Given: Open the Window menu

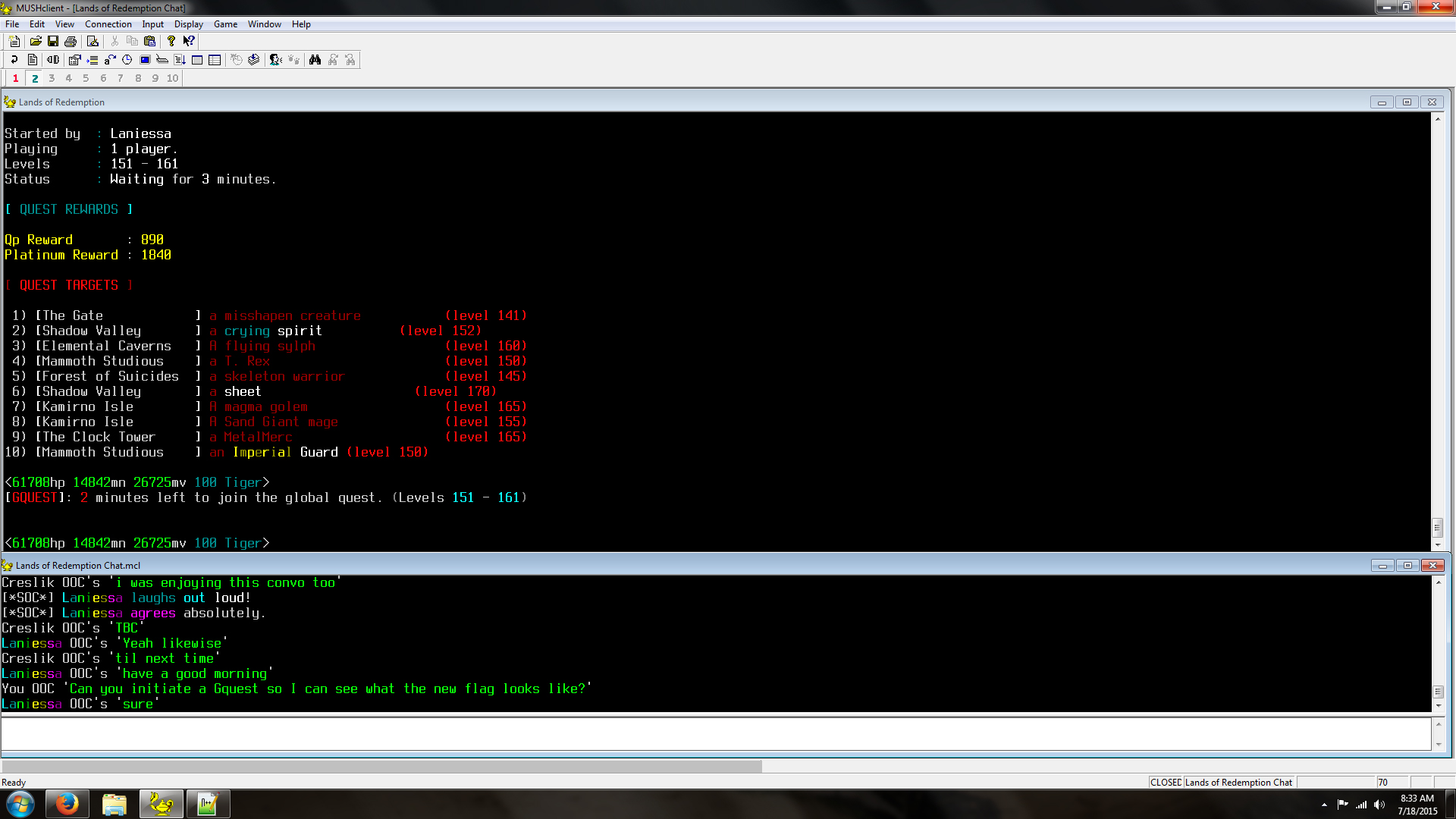Looking at the screenshot, I should tap(265, 24).
